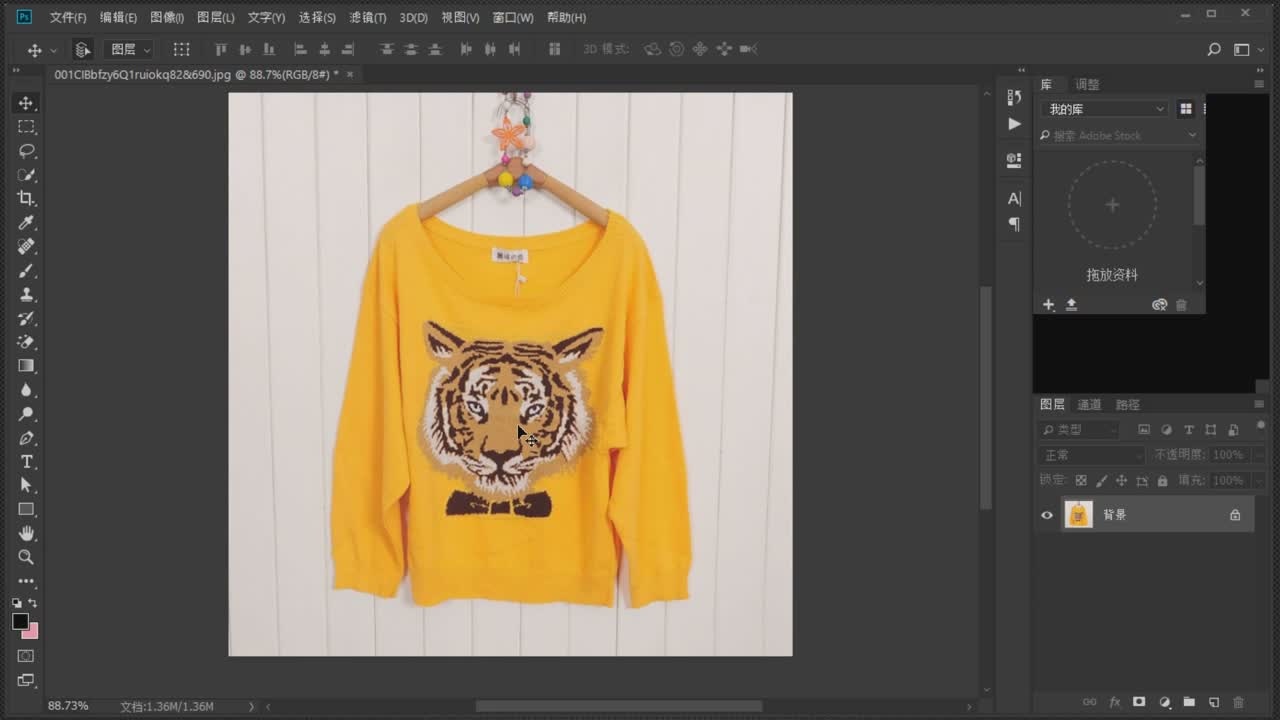
Task: Open the 文件(F) menu
Action: 68,18
